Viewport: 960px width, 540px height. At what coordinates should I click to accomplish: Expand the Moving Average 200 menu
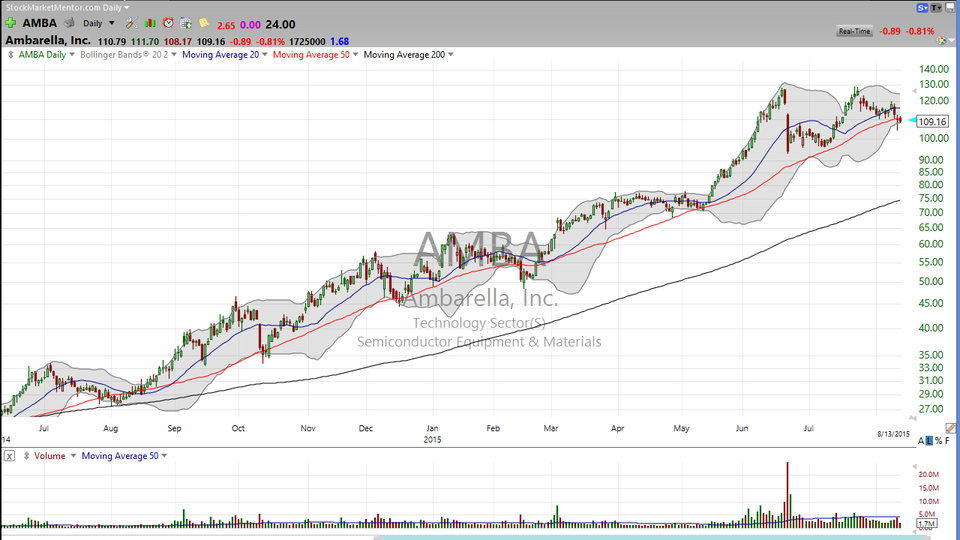coord(451,54)
